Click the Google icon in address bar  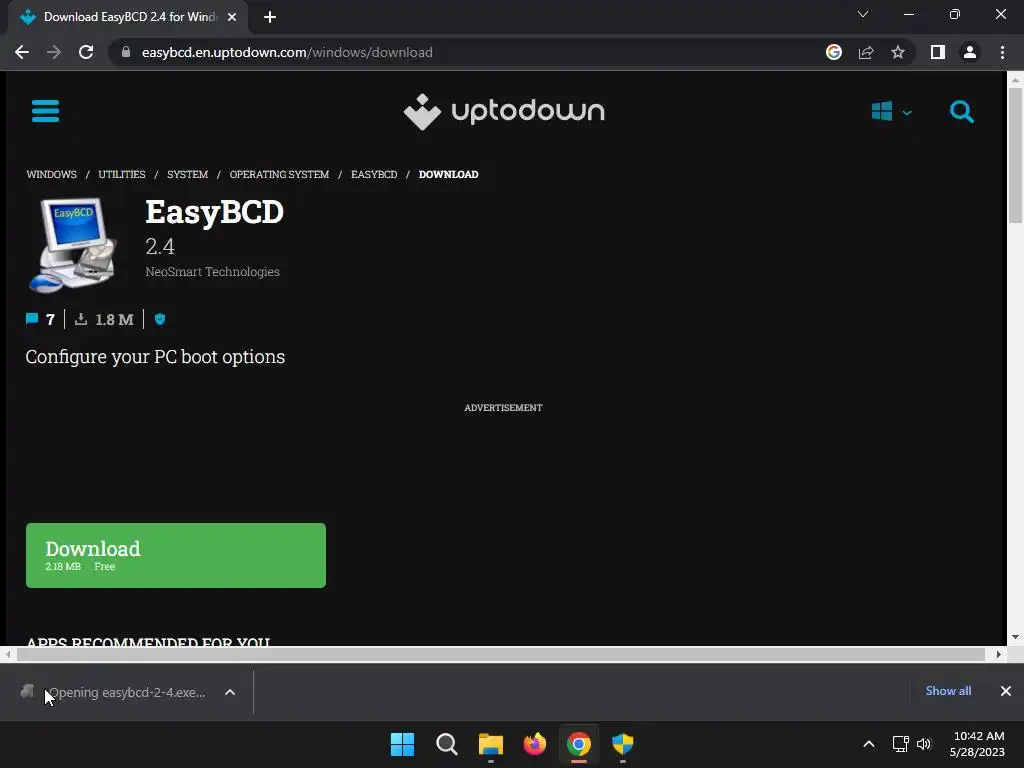[833, 52]
